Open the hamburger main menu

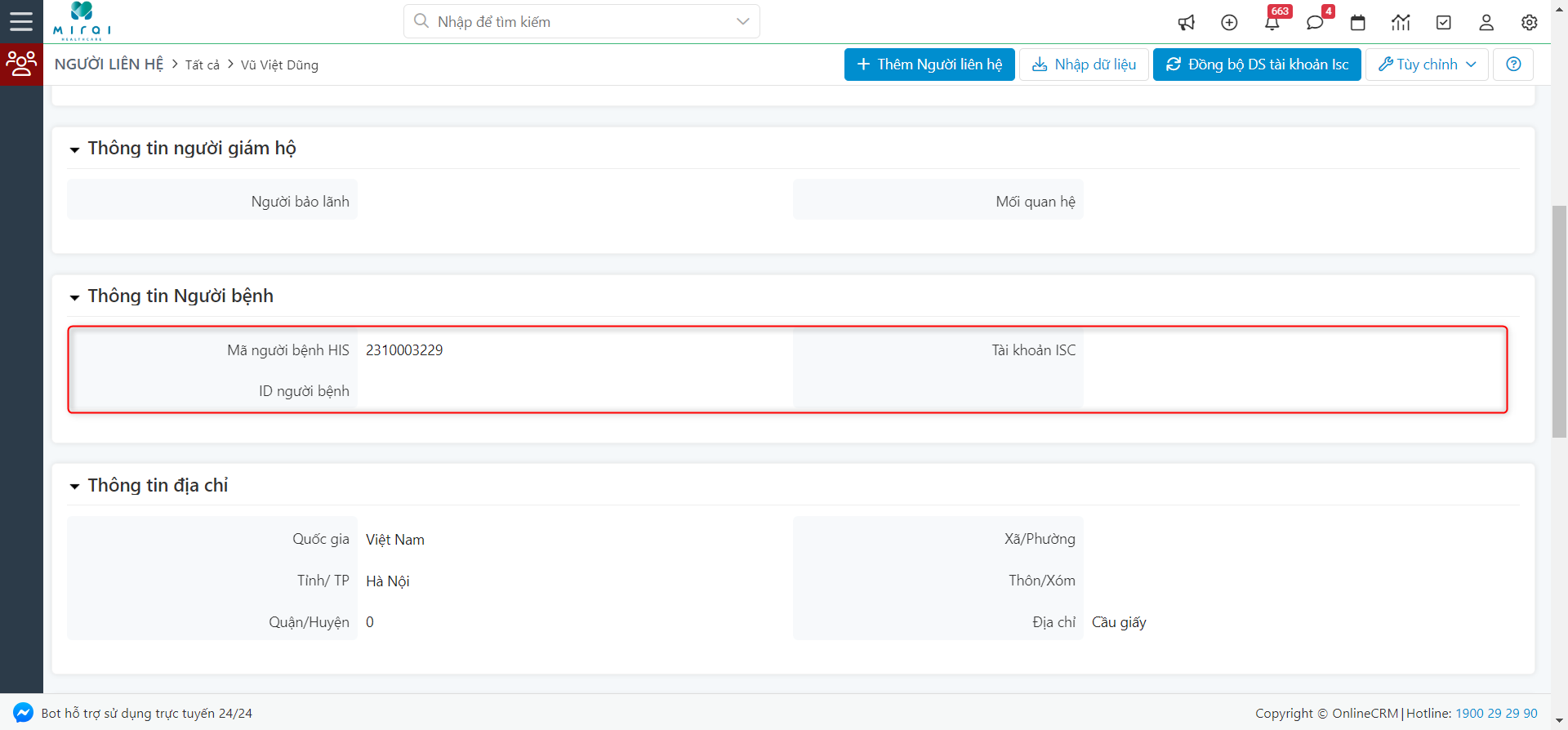point(21,21)
